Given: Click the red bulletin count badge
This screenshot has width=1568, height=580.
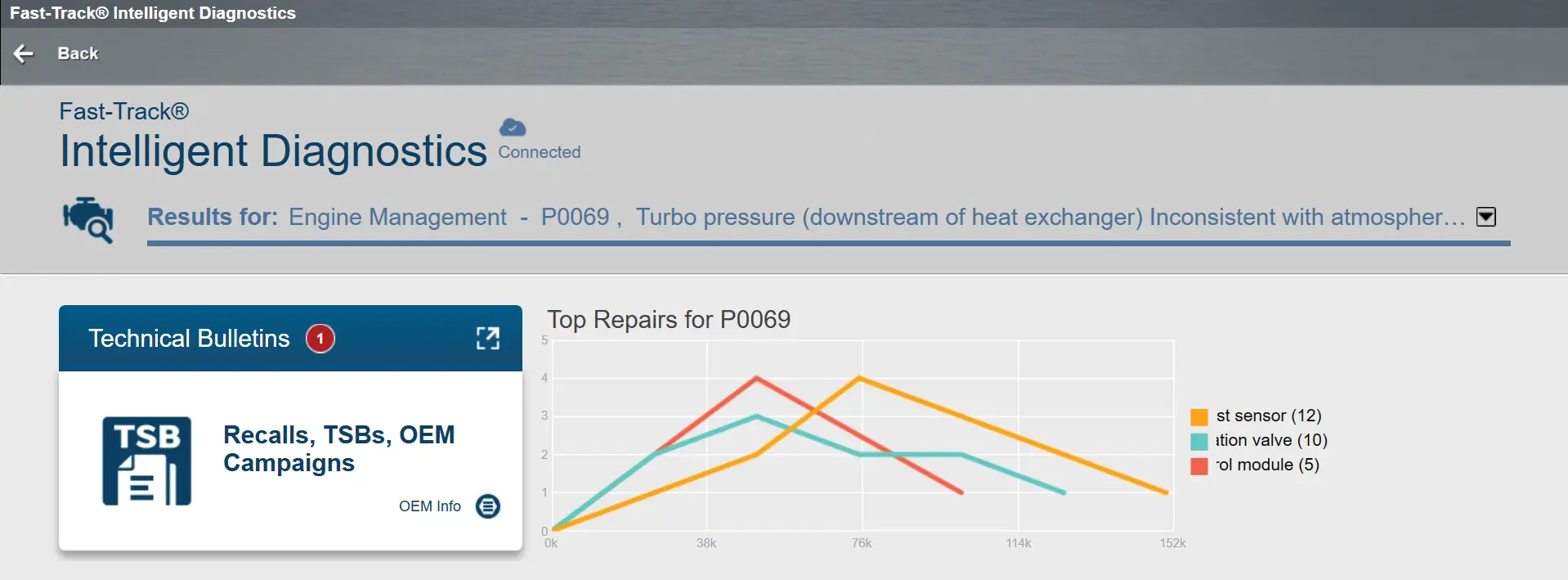Looking at the screenshot, I should [x=320, y=339].
